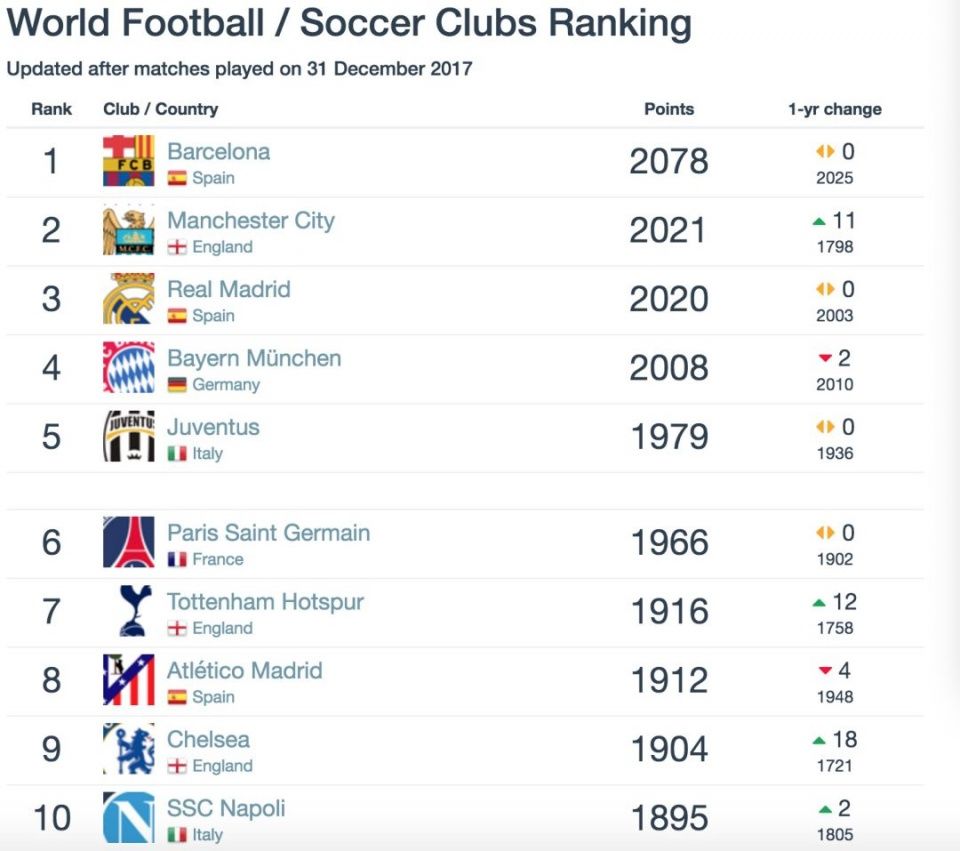Click the Juventus club crest icon

(x=128, y=436)
